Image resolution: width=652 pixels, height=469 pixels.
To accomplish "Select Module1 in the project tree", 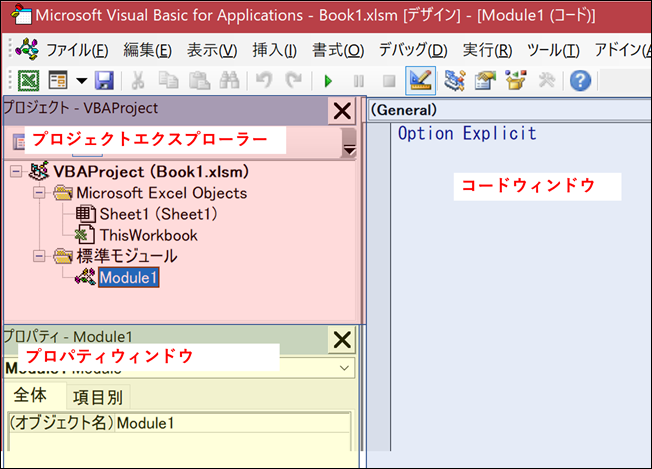I will click(128, 277).
